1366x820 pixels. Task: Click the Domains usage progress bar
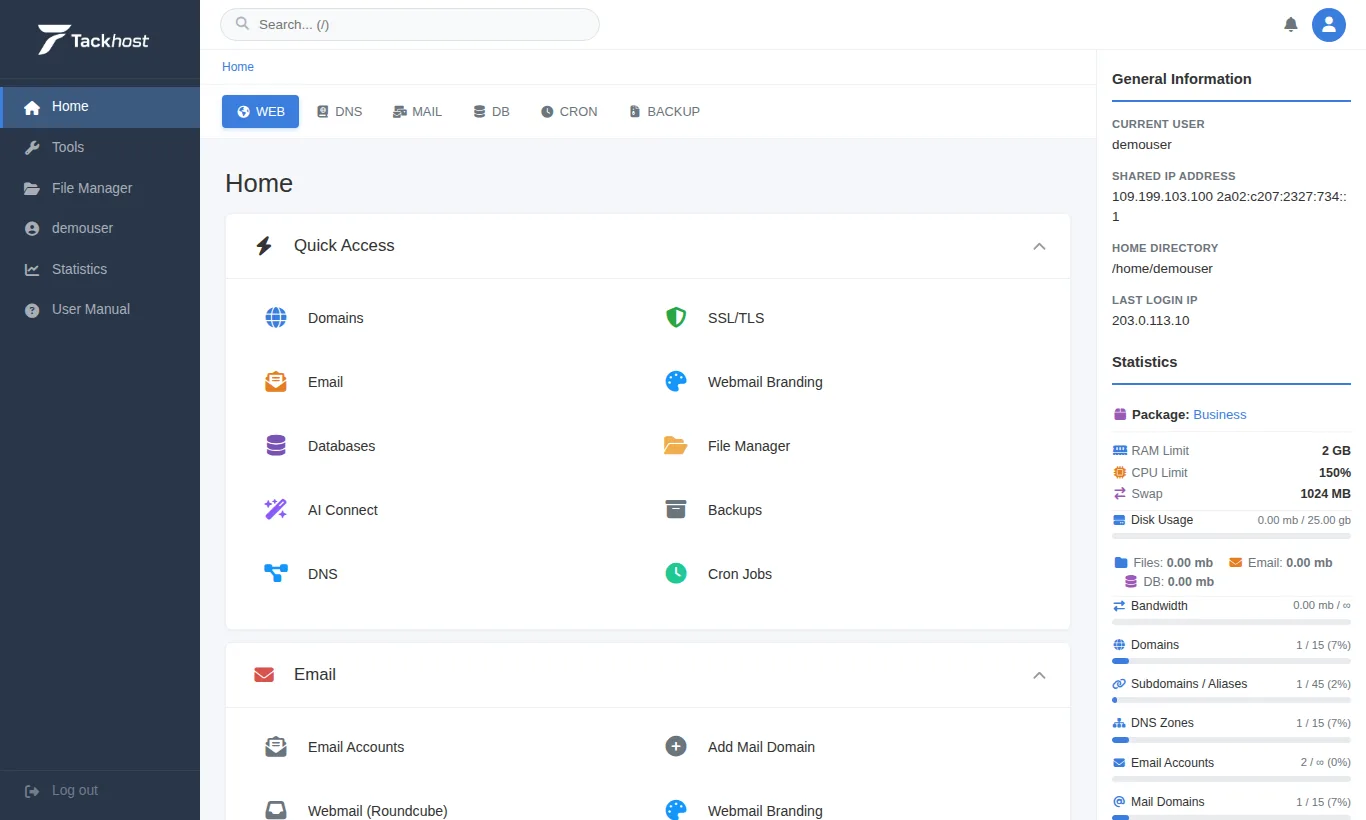click(1231, 661)
